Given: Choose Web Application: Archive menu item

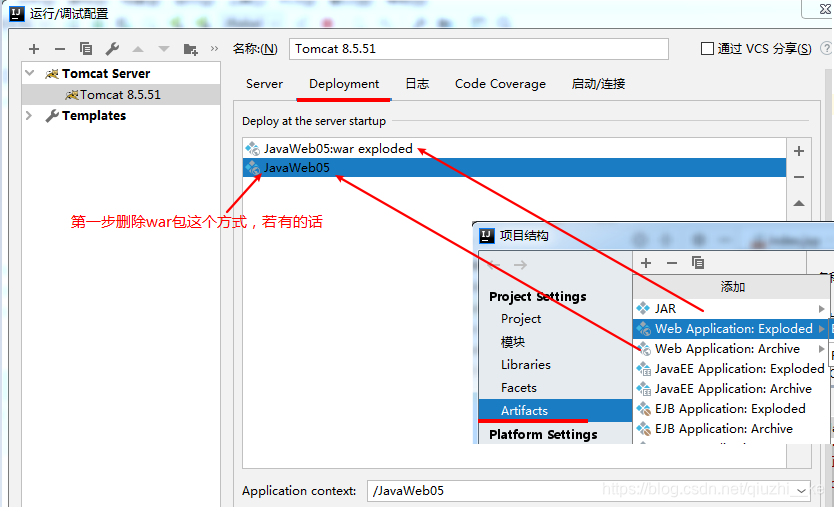Looking at the screenshot, I should (x=731, y=349).
